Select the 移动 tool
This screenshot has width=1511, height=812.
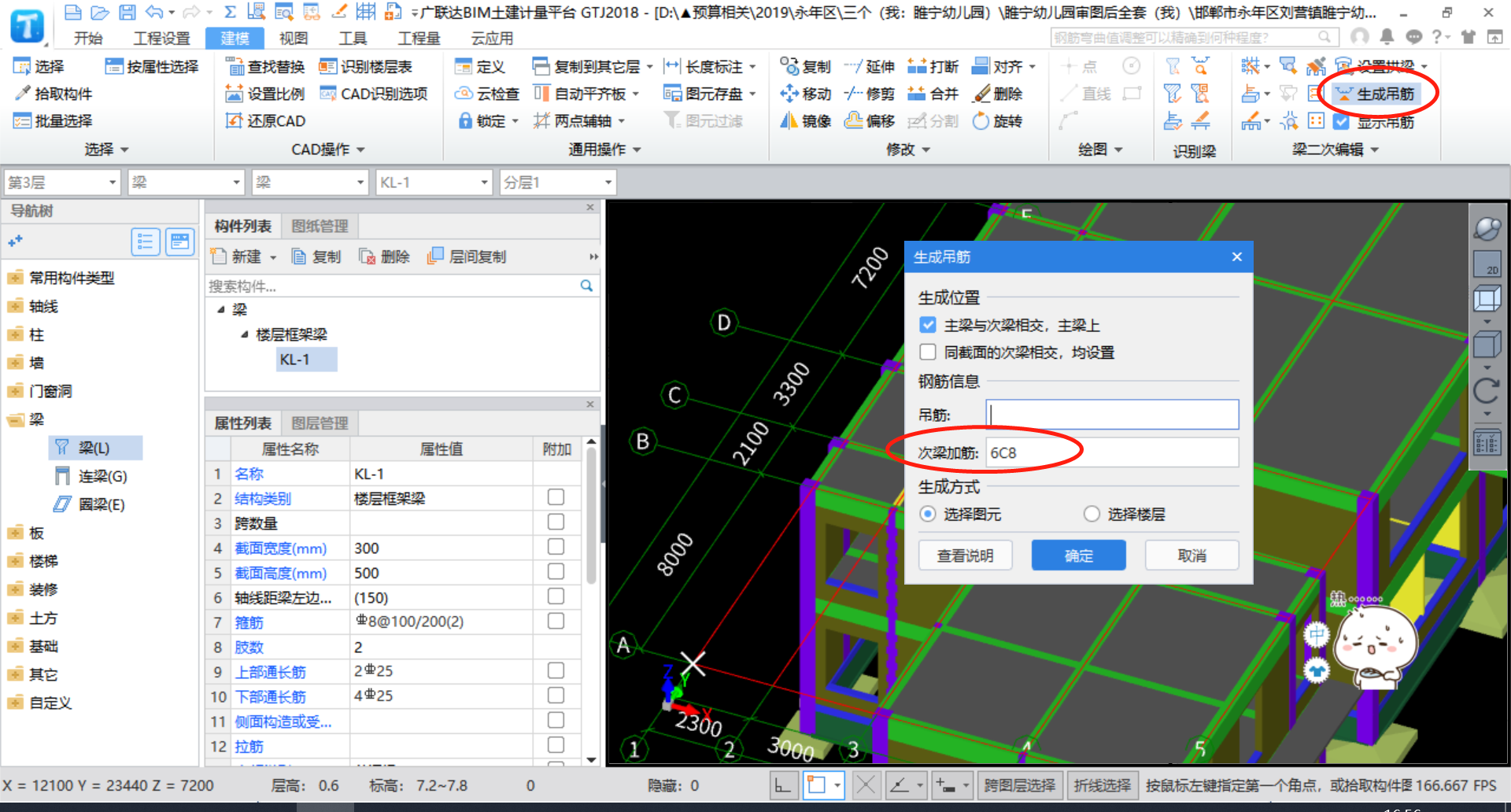pyautogui.click(x=805, y=94)
